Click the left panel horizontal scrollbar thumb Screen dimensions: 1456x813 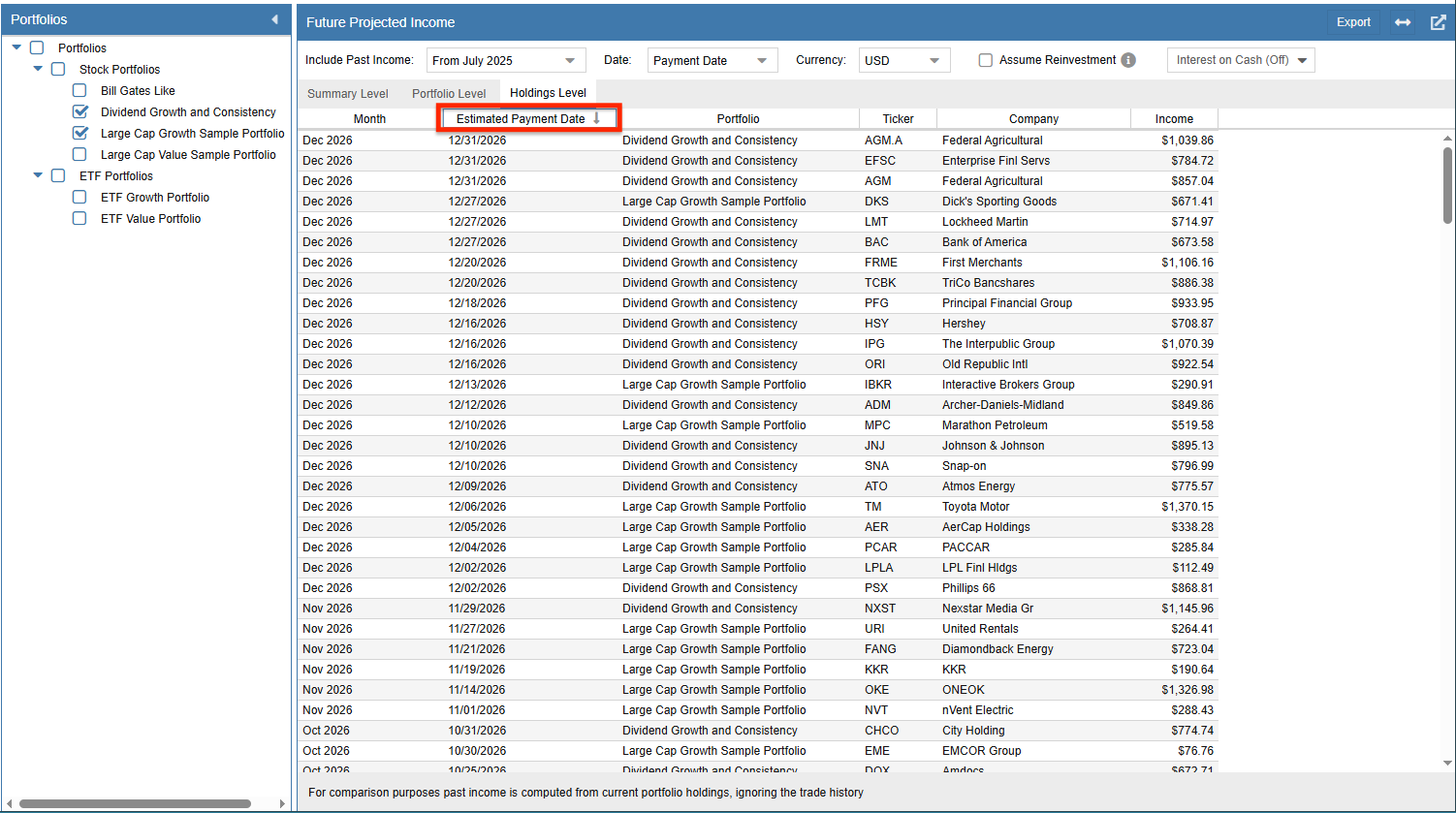[136, 803]
